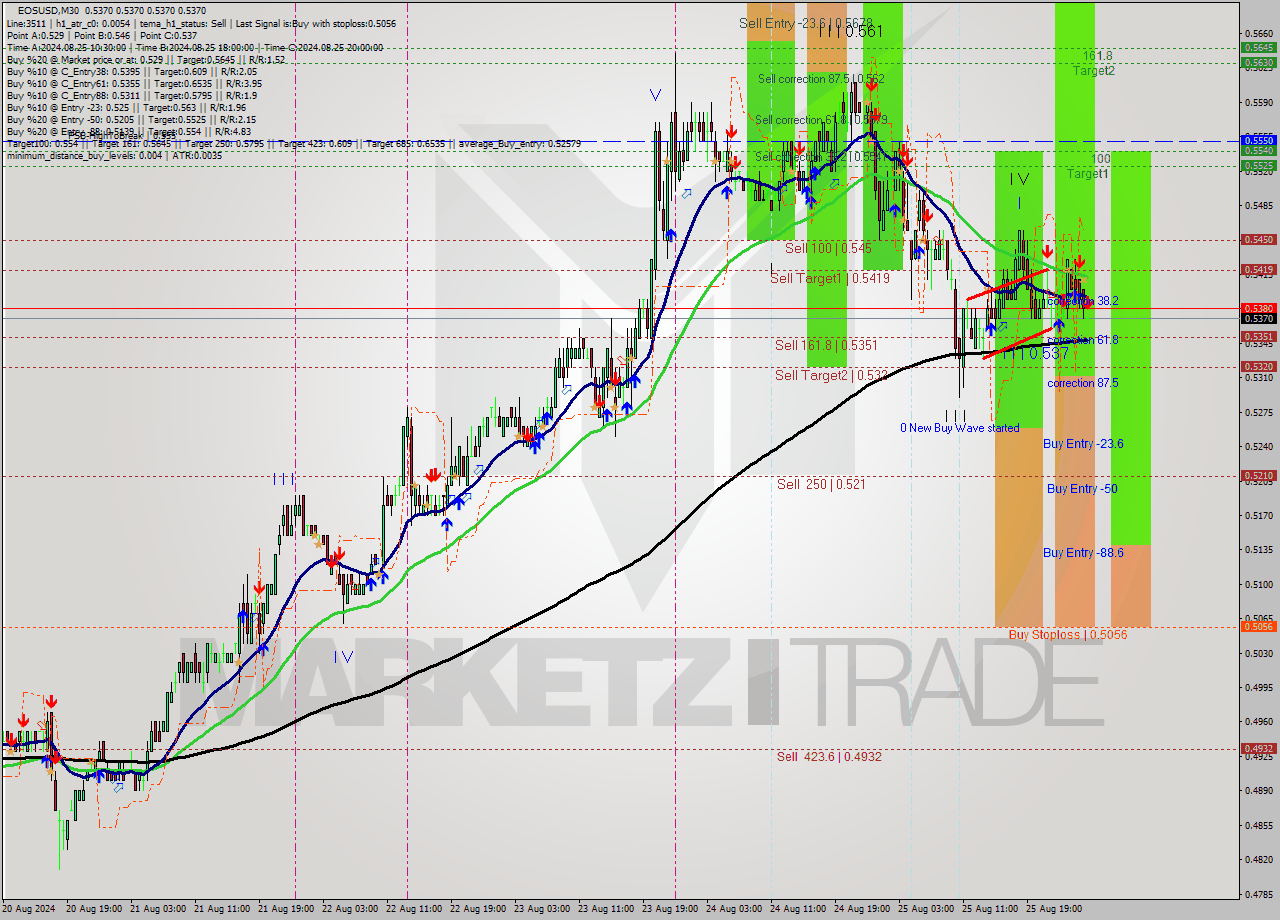Click the 'Buy Entry -23.6' label
This screenshot has height=920, width=1280.
(x=1083, y=444)
